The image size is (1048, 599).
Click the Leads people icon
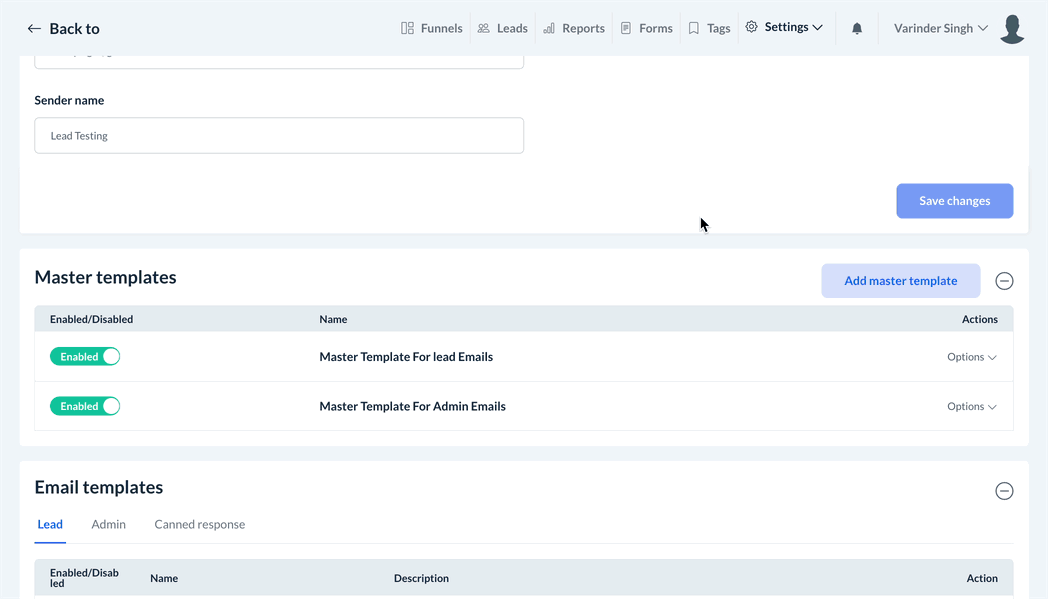pyautogui.click(x=483, y=28)
